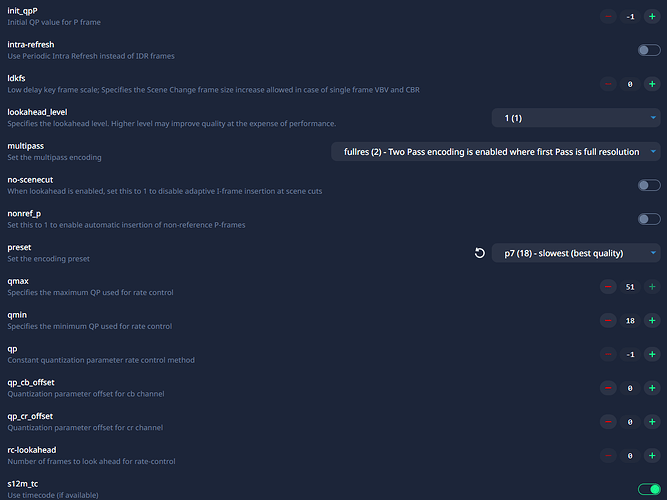Increase qp_cb_offset with plus icon
This screenshot has width=667, height=500.
(652, 388)
